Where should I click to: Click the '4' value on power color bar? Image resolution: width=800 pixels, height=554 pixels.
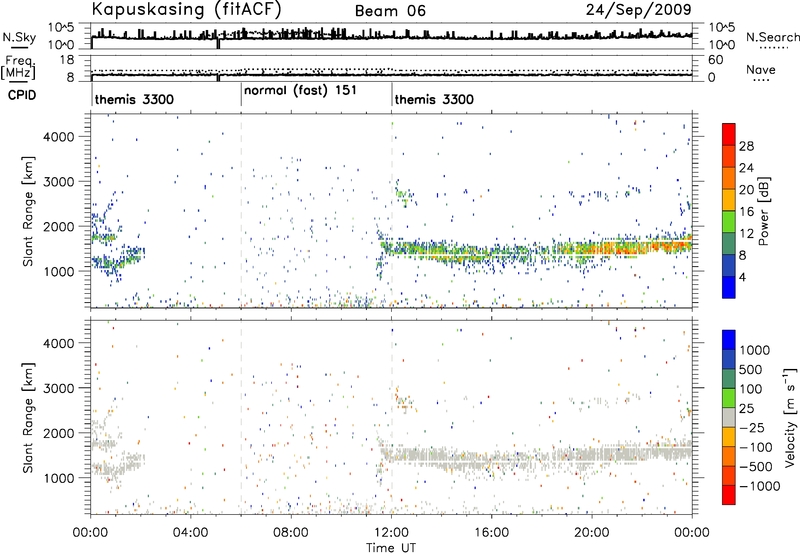[742, 277]
